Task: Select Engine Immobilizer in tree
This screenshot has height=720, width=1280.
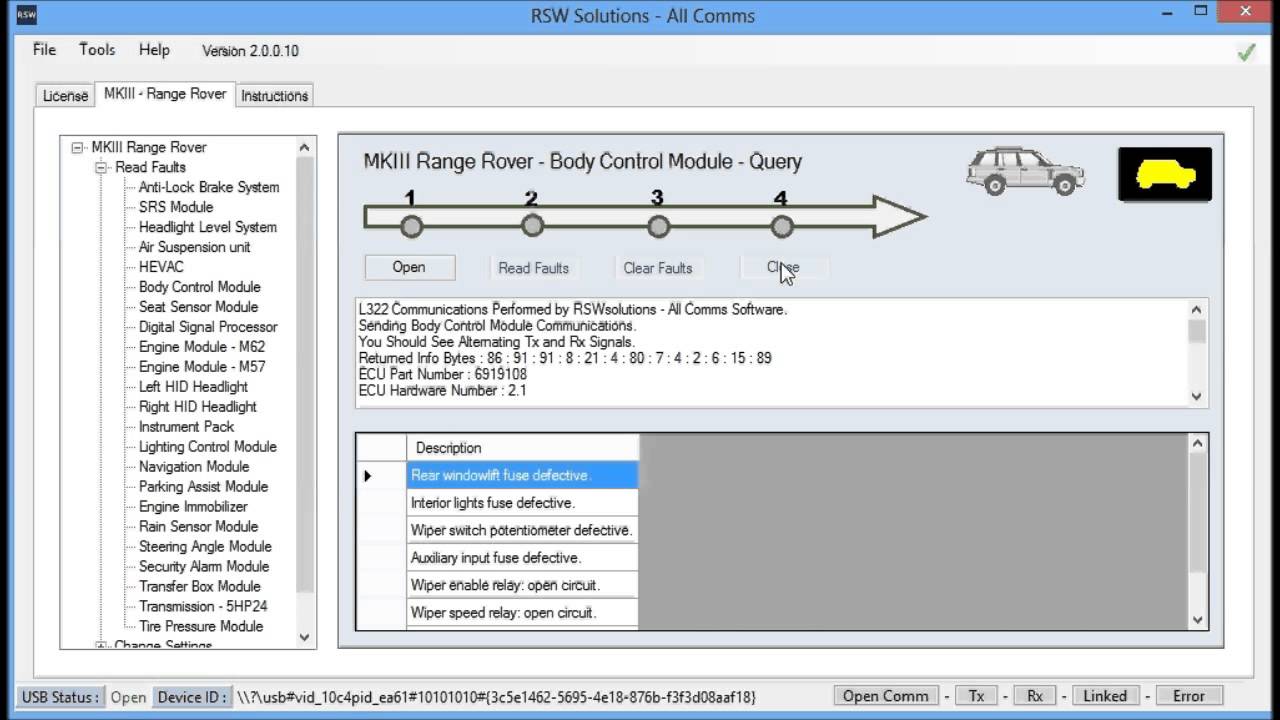Action: point(193,507)
